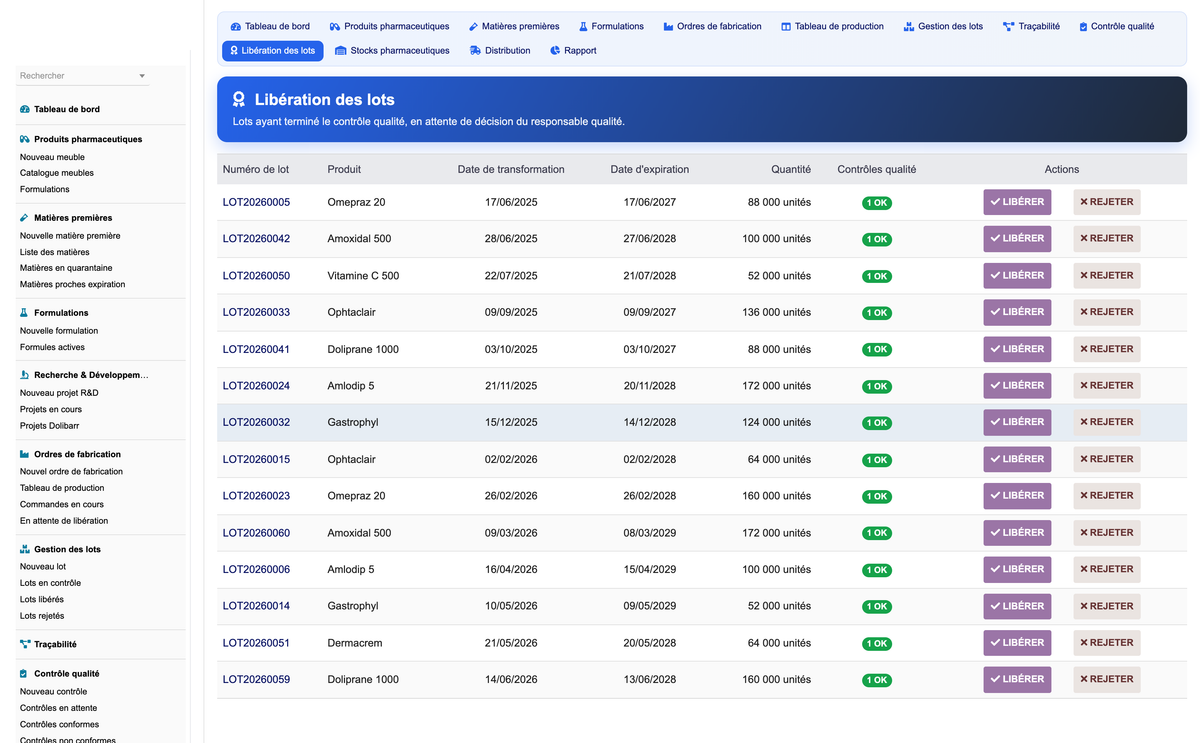Open the Rechercher dropdown arrow in sidebar
The image size is (1200, 743).
pos(141,76)
